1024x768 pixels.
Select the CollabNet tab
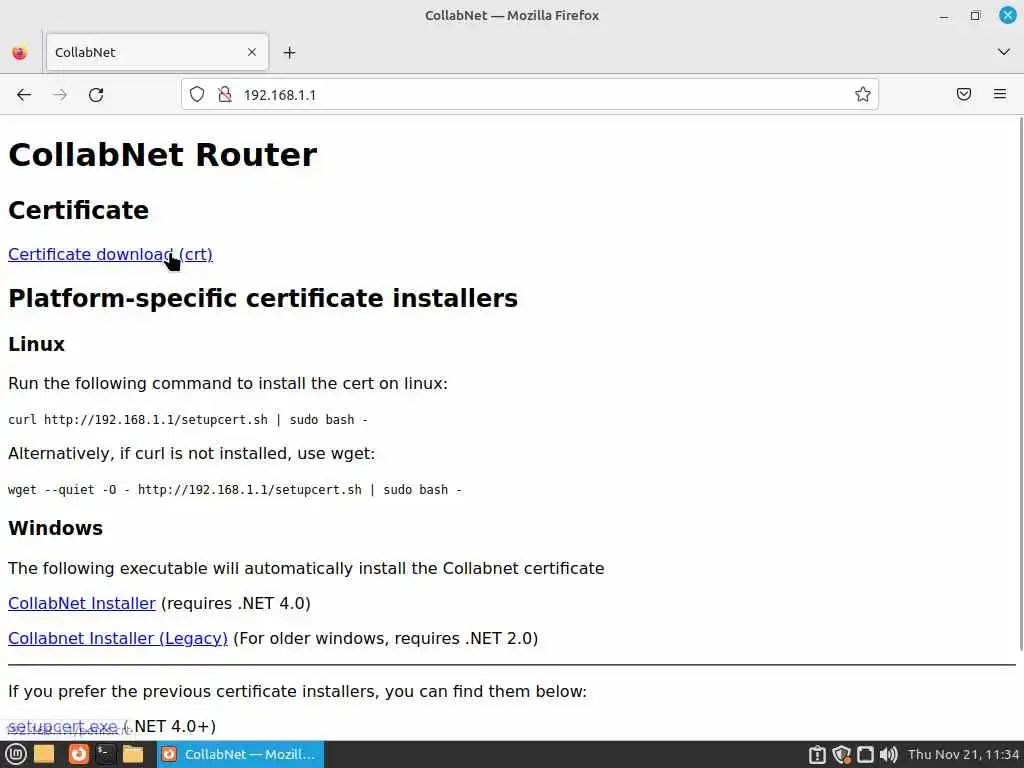coord(157,52)
